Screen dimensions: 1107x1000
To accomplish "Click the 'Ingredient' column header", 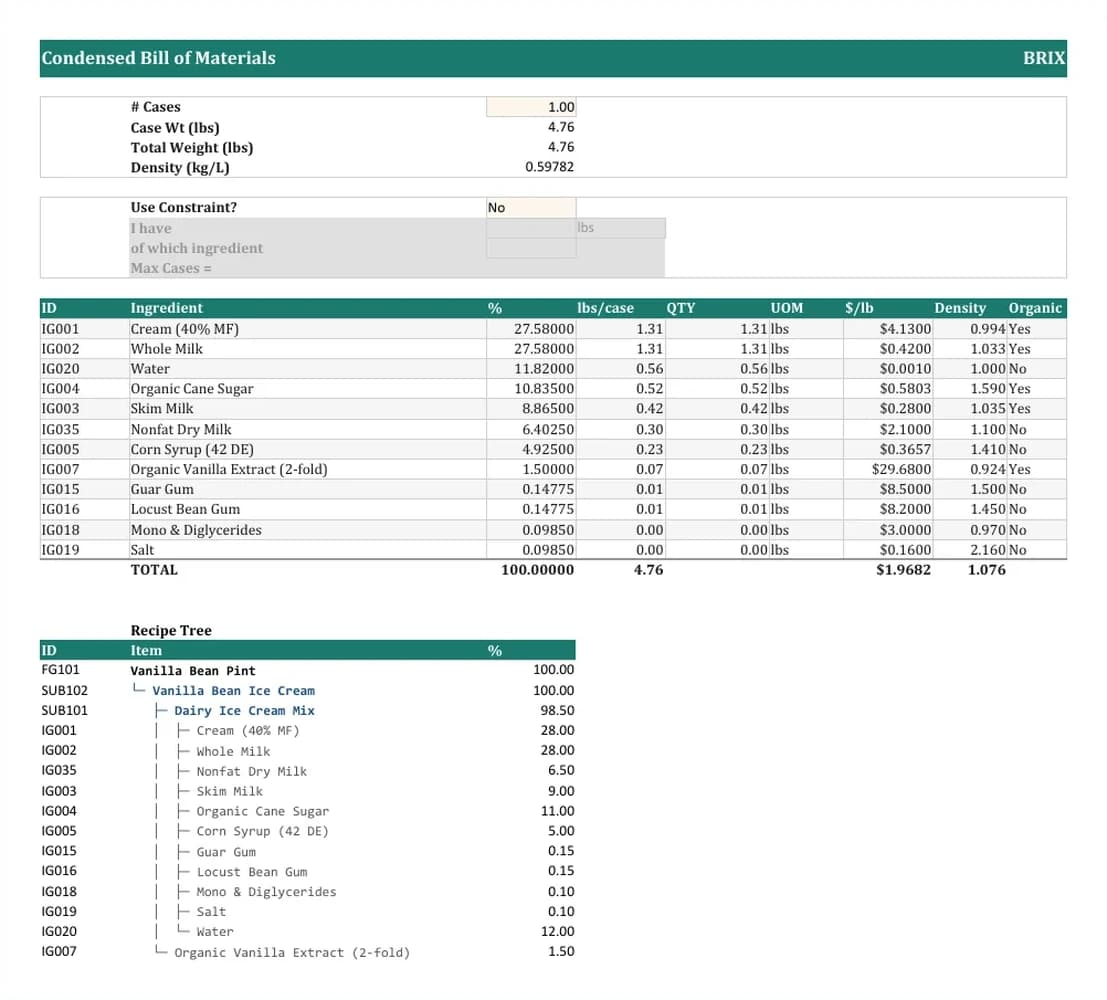I will (x=167, y=308).
